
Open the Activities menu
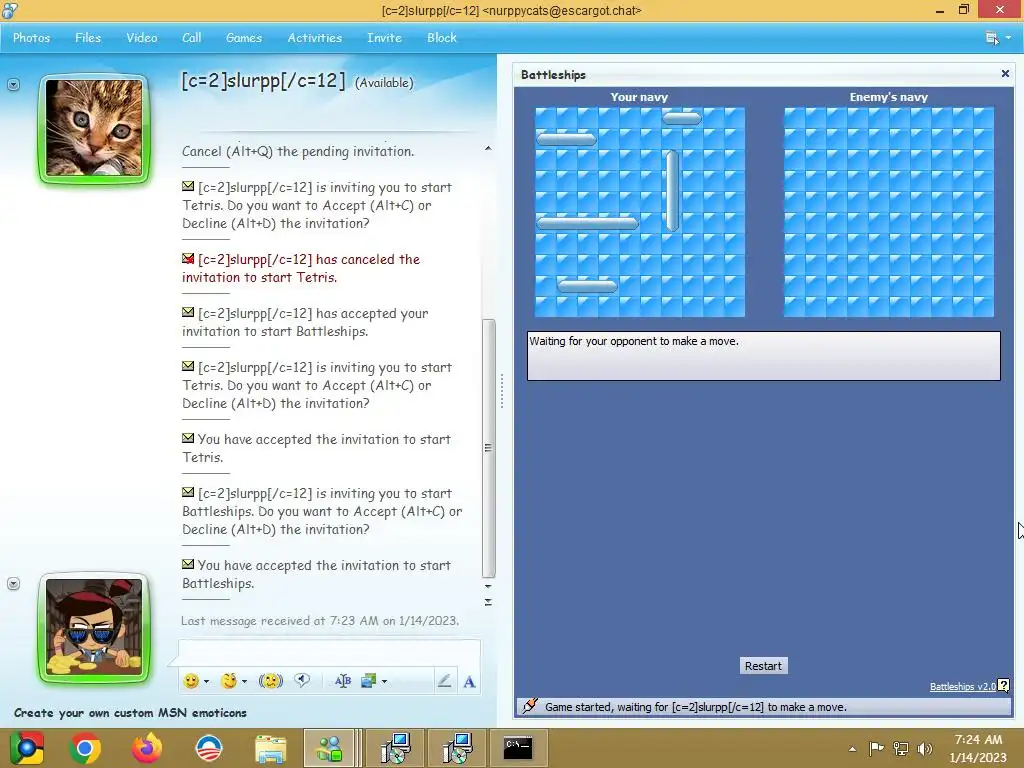point(315,38)
